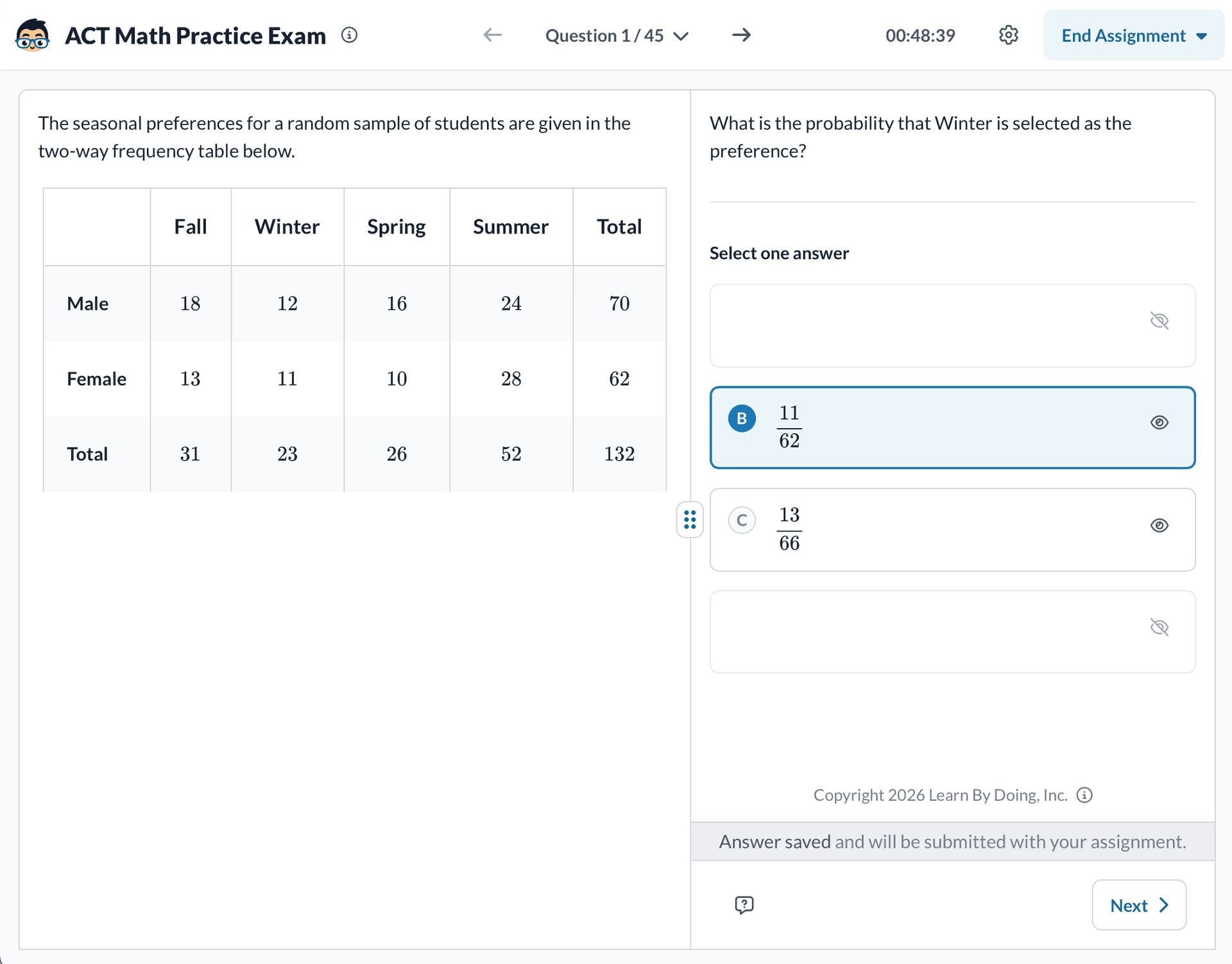
Task: Open feedback question-mark bubble icon
Action: pyautogui.click(x=744, y=905)
